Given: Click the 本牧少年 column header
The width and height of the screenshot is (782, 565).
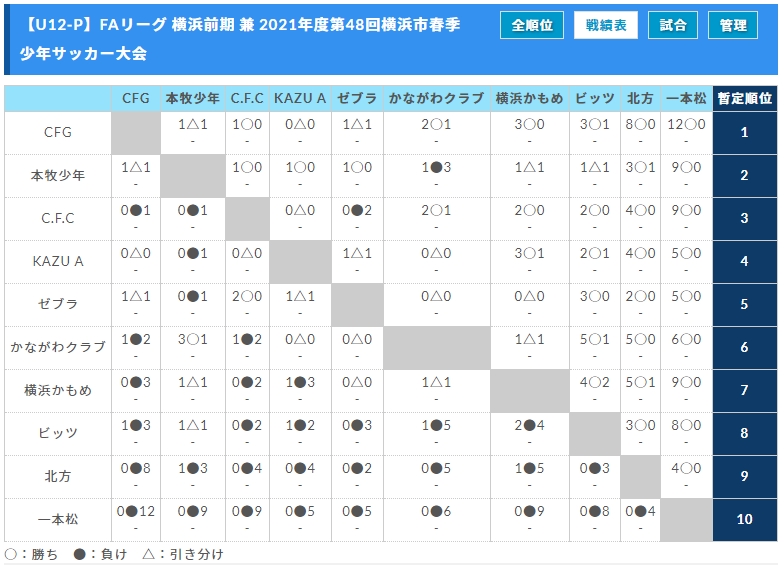Looking at the screenshot, I should 193,99.
